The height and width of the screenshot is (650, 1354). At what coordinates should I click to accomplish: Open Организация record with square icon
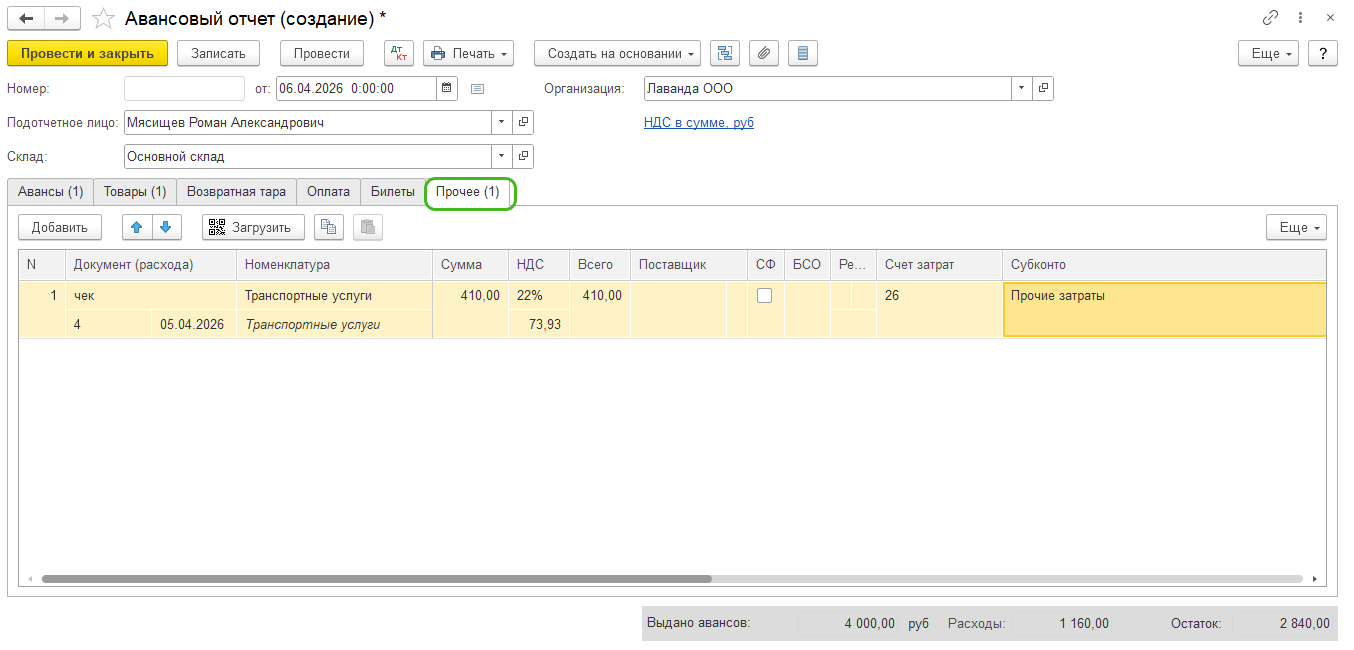pos(1043,88)
